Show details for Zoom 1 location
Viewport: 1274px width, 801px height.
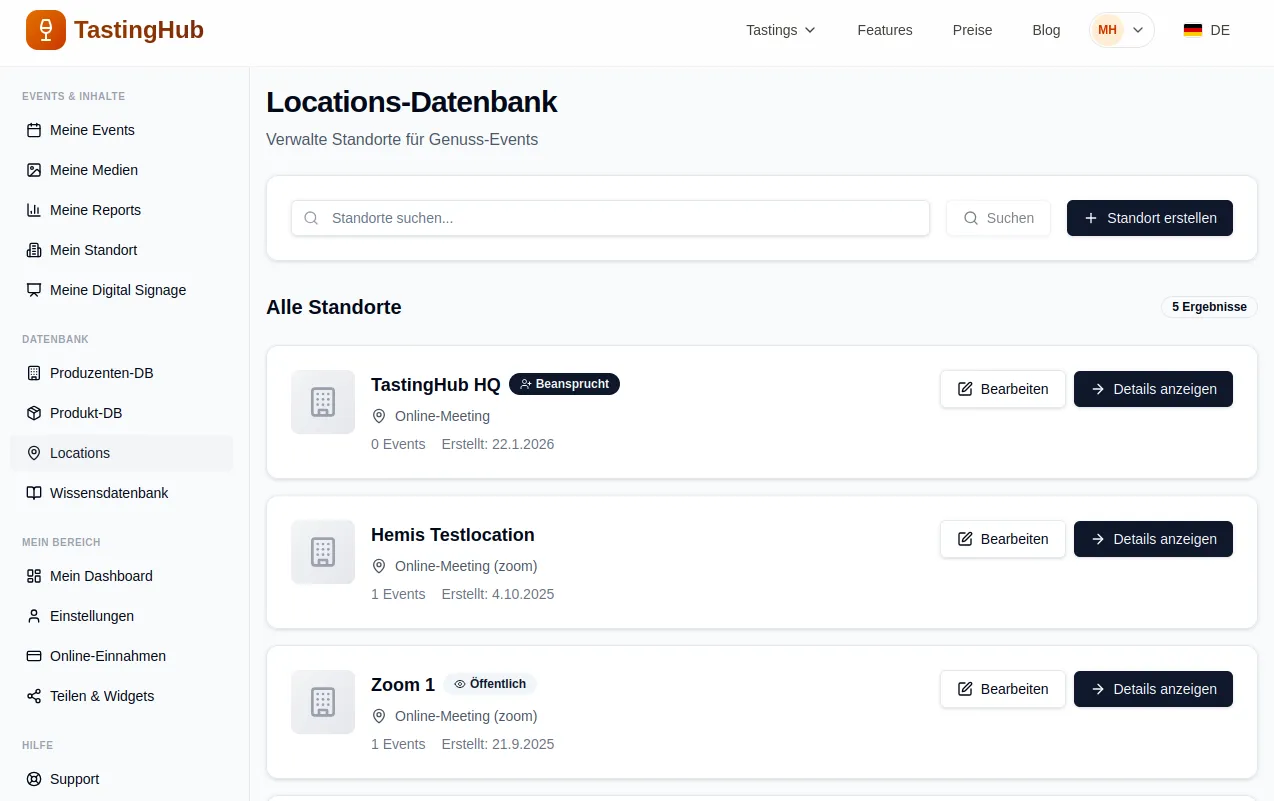click(1153, 689)
